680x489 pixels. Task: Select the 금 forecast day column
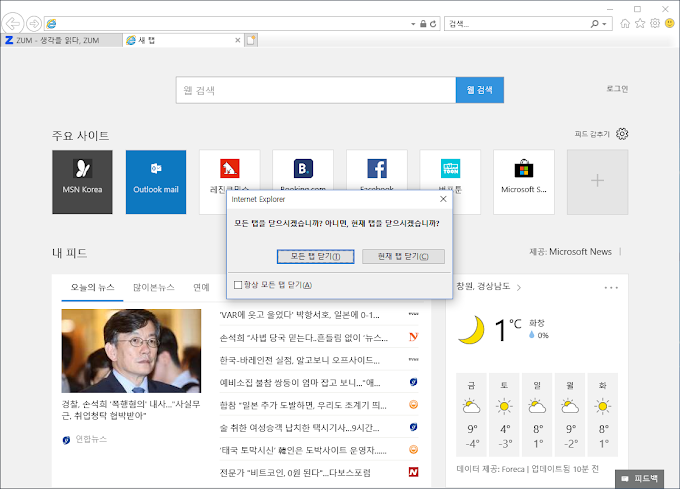tap(471, 414)
